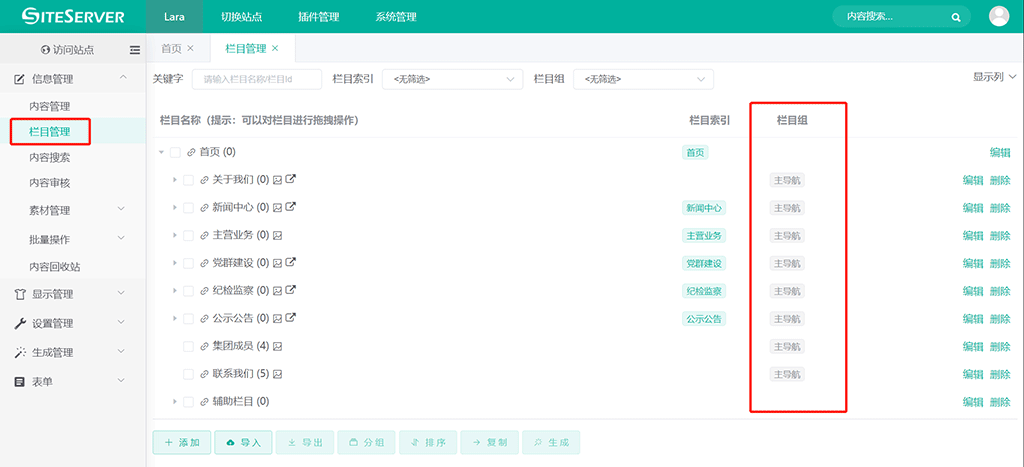
Task: Click the link icon before 首页
Action: [x=191, y=153]
